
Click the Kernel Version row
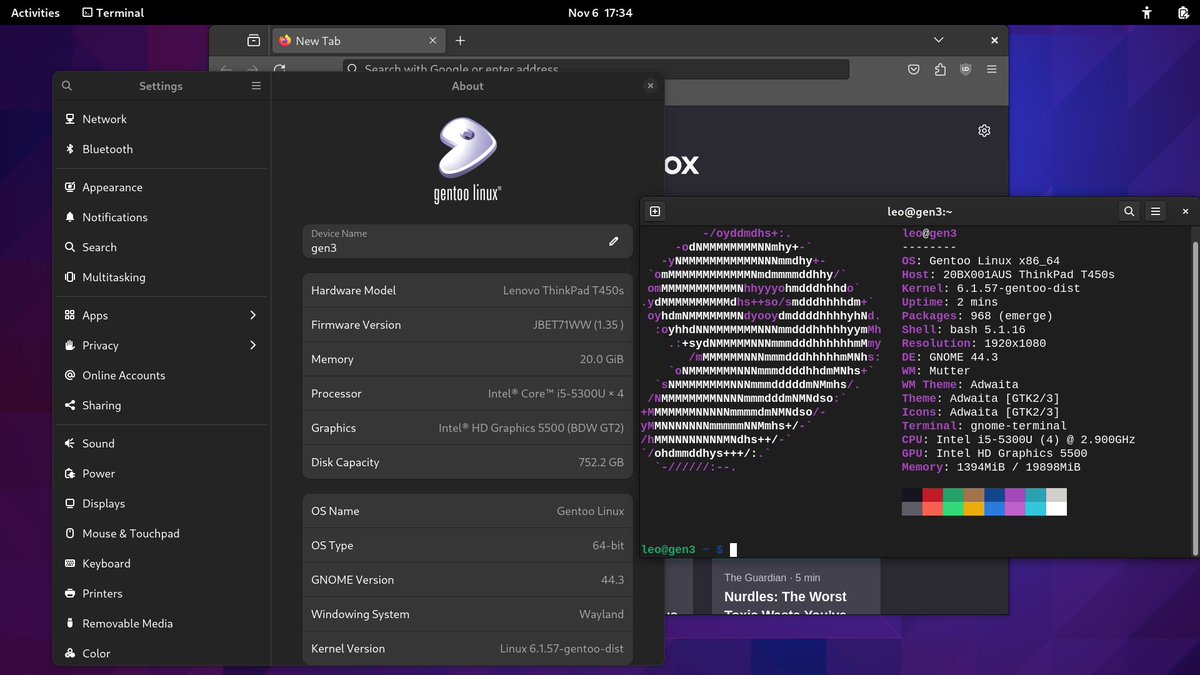(468, 649)
